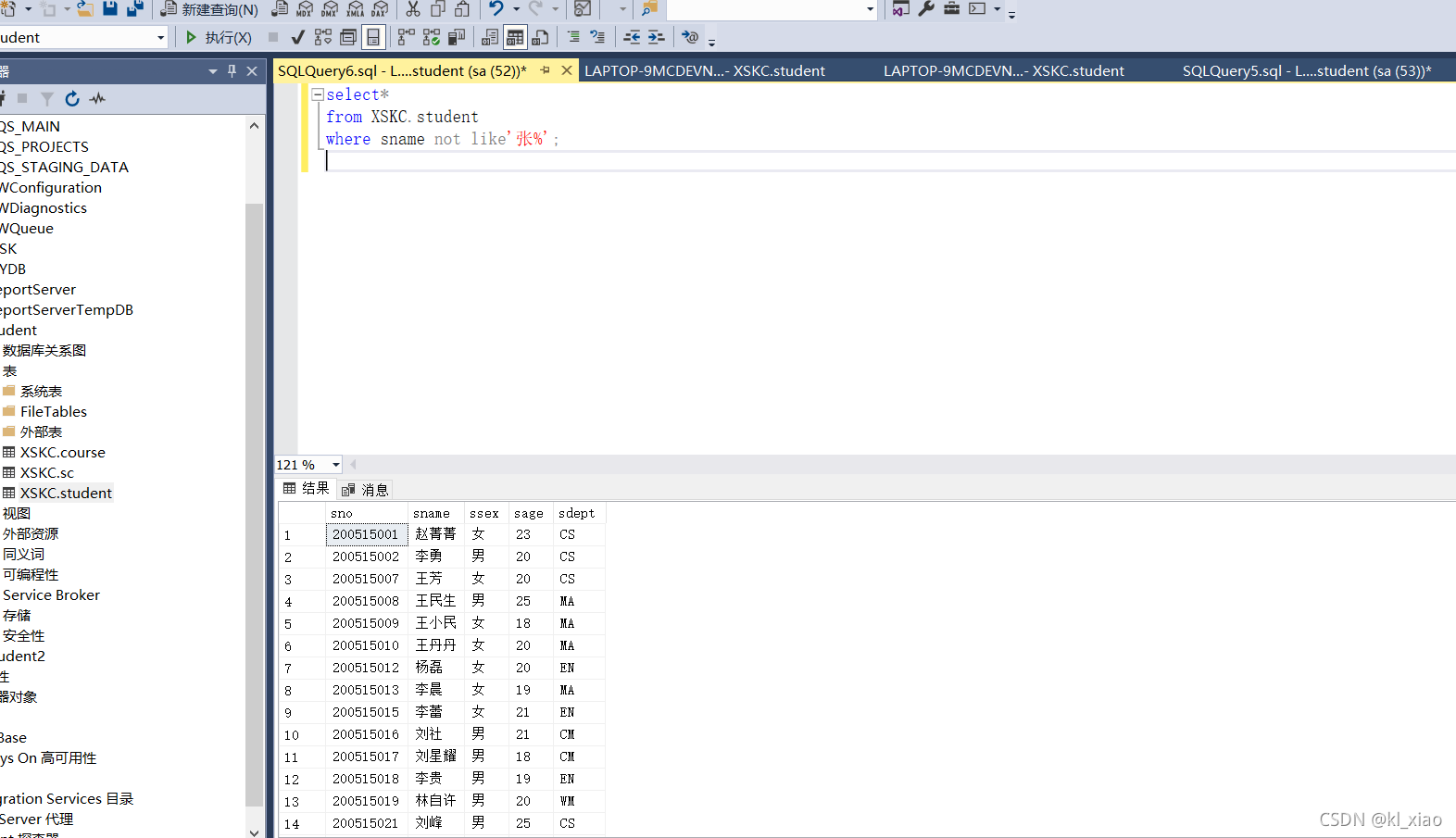Click the parse query checkmark icon
The width and height of the screenshot is (1456, 838).
[x=297, y=37]
